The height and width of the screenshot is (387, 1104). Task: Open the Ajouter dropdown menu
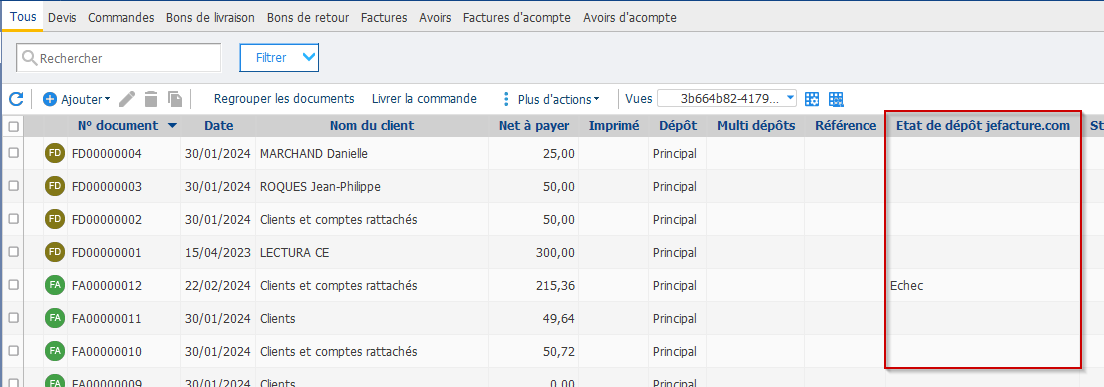(x=77, y=99)
